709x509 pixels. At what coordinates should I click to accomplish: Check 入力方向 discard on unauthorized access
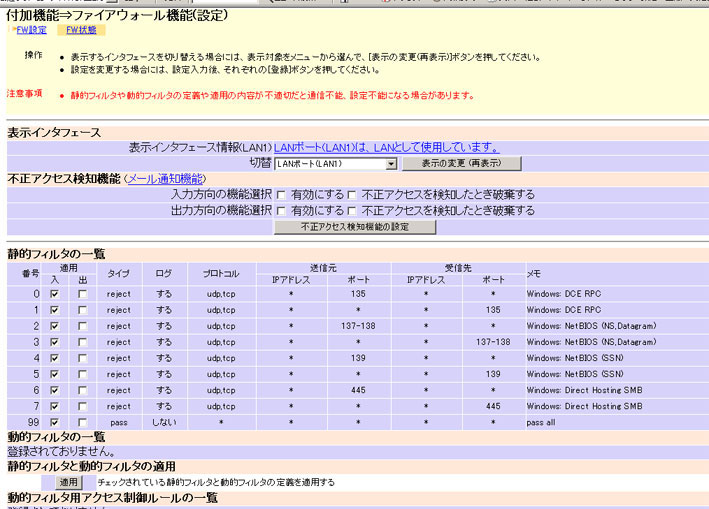[353, 195]
